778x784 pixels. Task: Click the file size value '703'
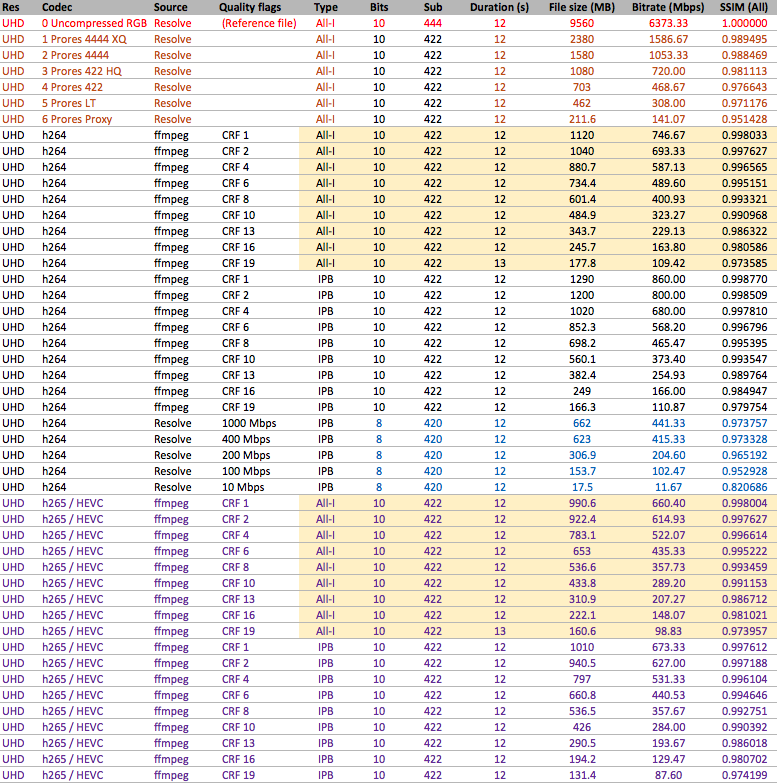tap(582, 88)
